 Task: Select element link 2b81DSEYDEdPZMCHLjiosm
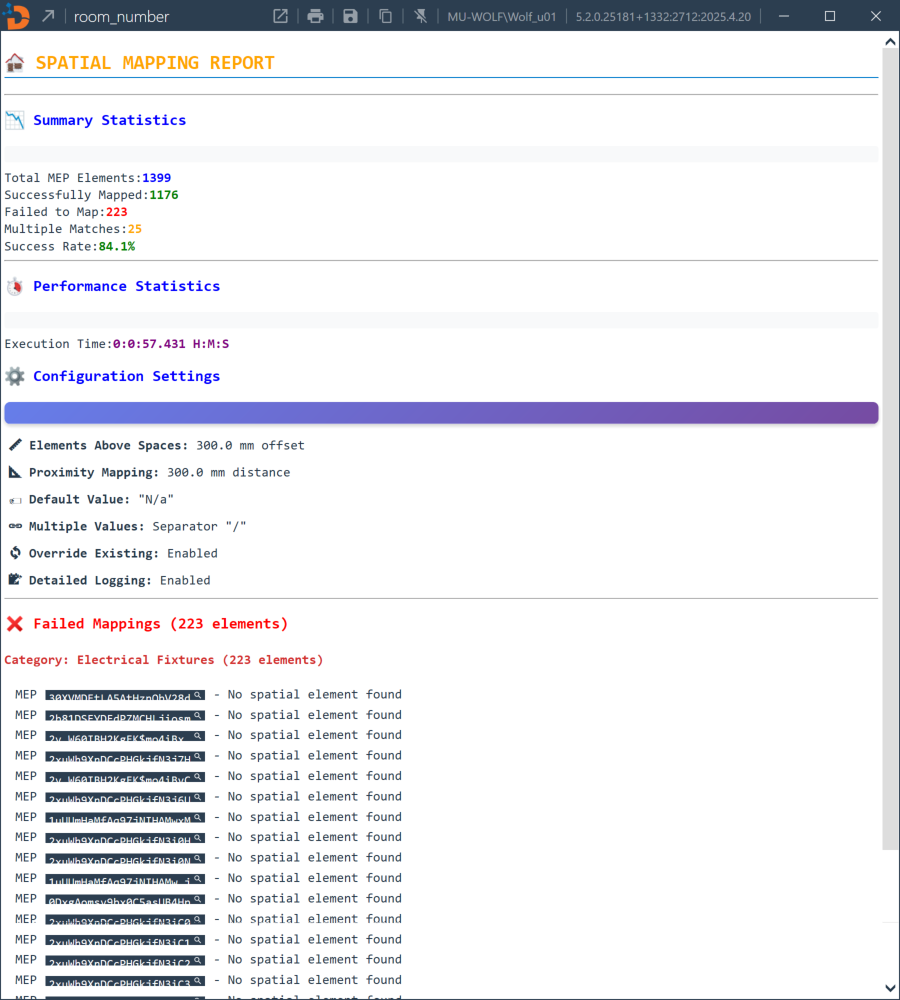118,716
